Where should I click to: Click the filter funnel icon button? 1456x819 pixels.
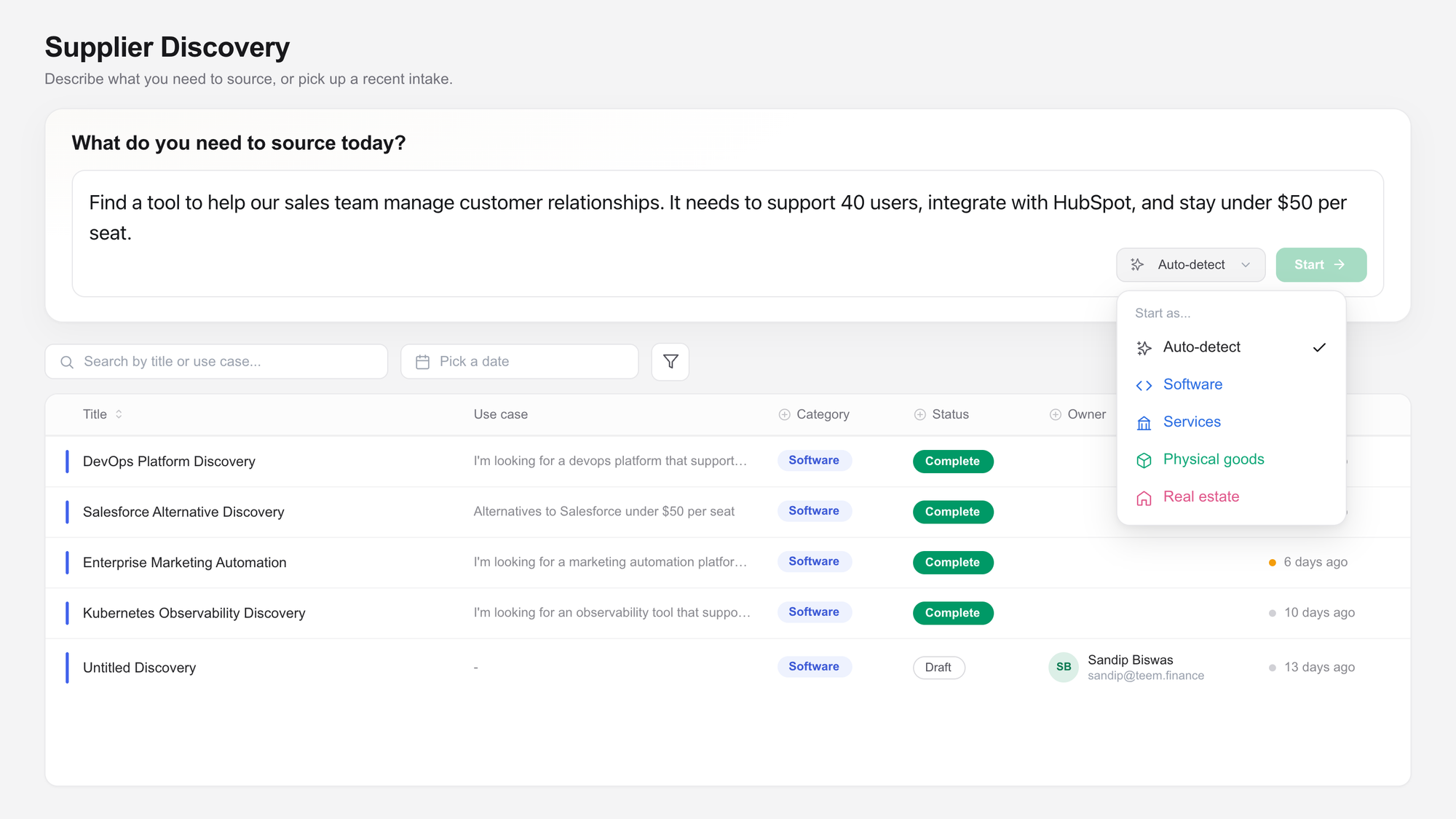click(670, 362)
